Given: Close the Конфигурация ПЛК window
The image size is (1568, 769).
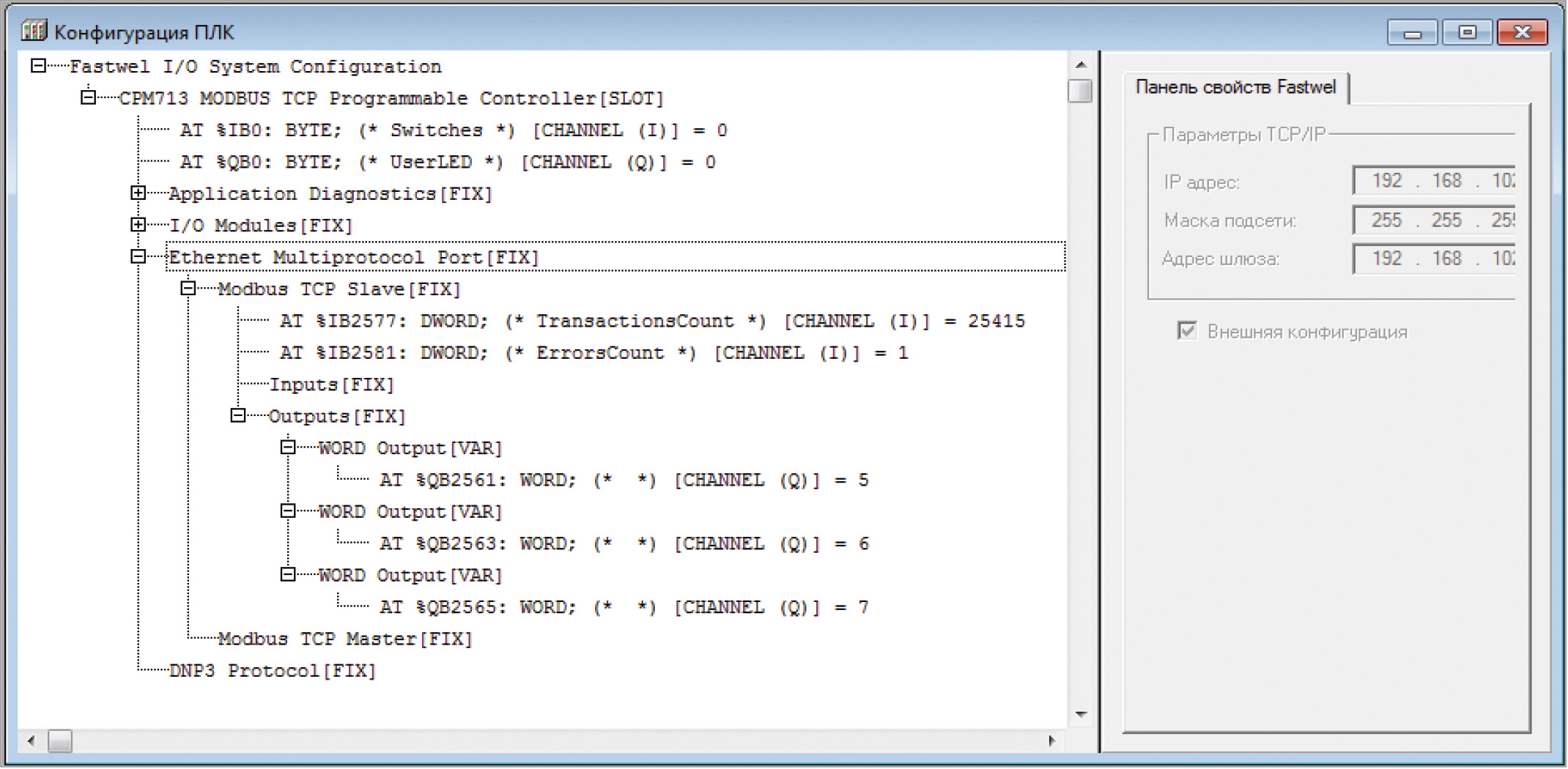Looking at the screenshot, I should pyautogui.click(x=1523, y=32).
